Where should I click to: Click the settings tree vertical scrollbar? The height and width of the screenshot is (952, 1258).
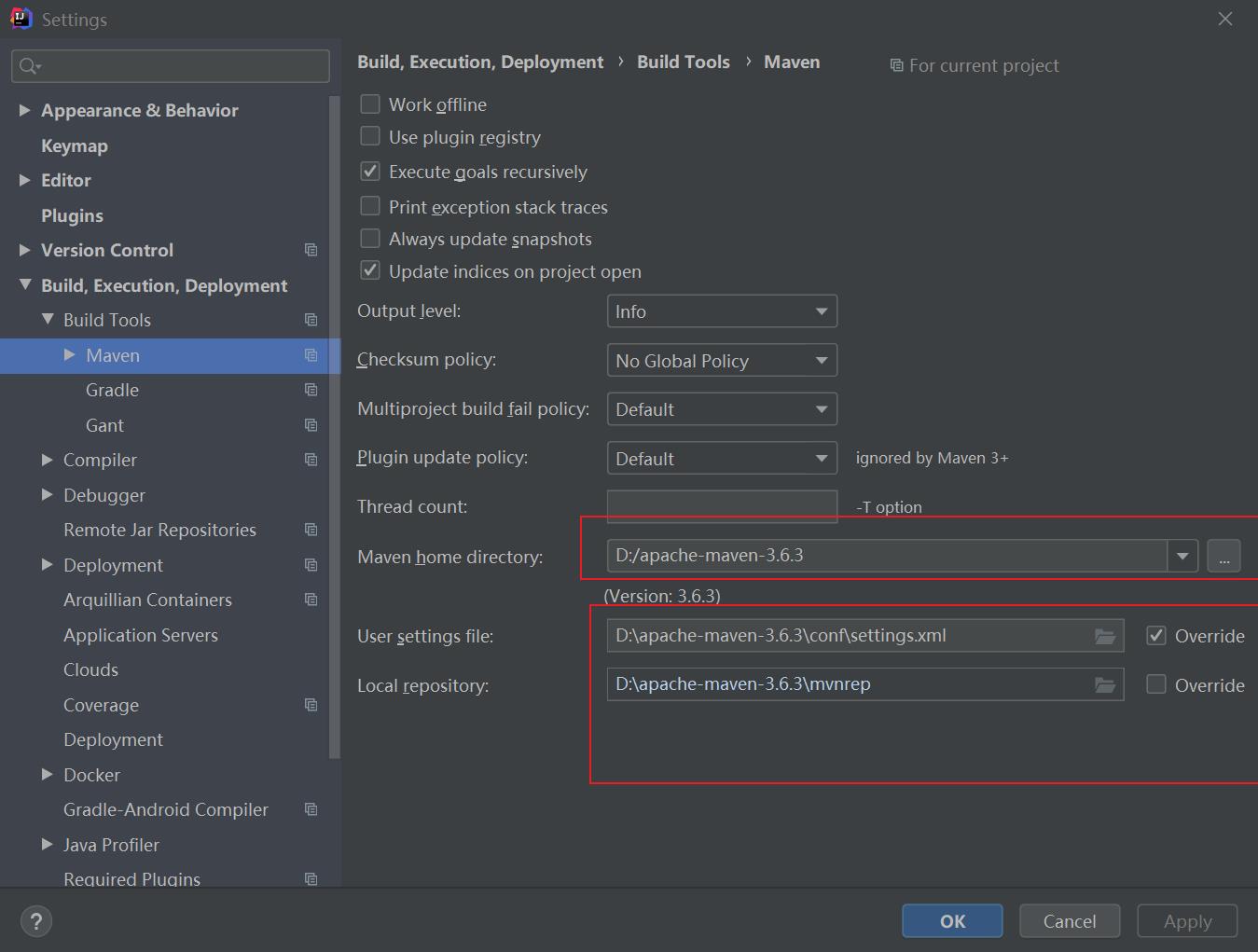tap(335, 429)
